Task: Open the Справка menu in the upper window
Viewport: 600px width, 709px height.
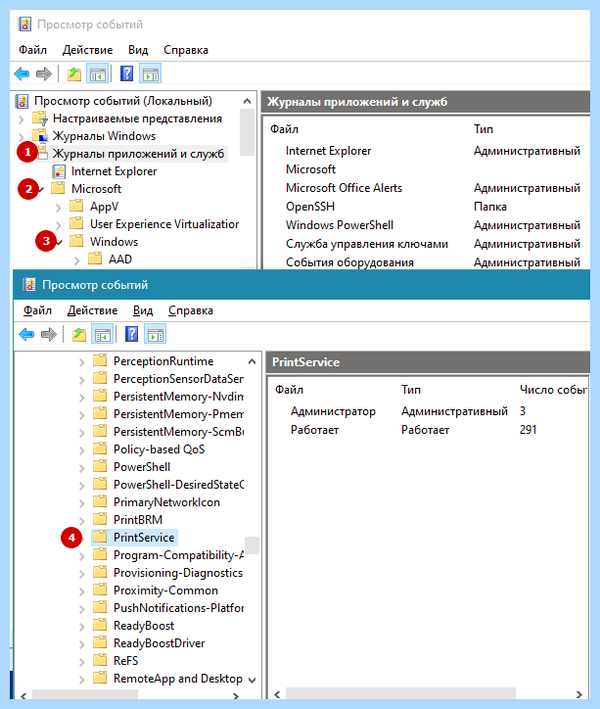Action: pos(186,50)
